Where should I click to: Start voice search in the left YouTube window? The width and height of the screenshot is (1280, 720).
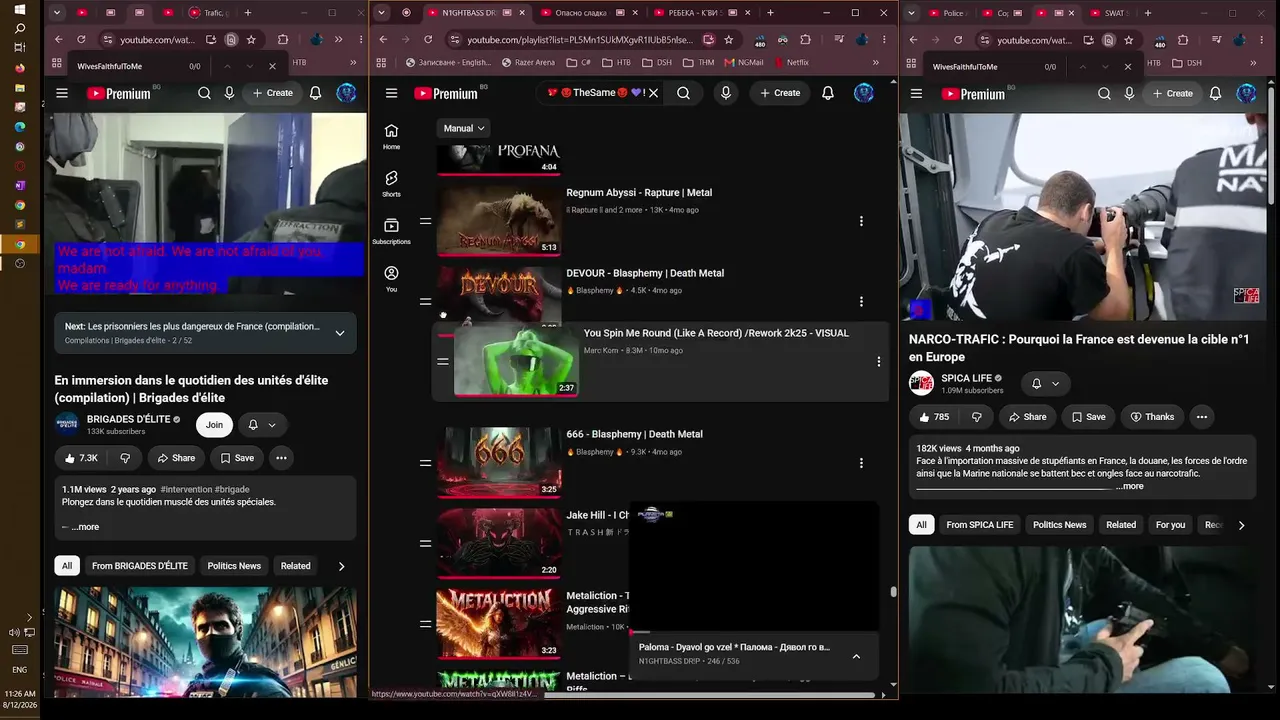click(229, 93)
